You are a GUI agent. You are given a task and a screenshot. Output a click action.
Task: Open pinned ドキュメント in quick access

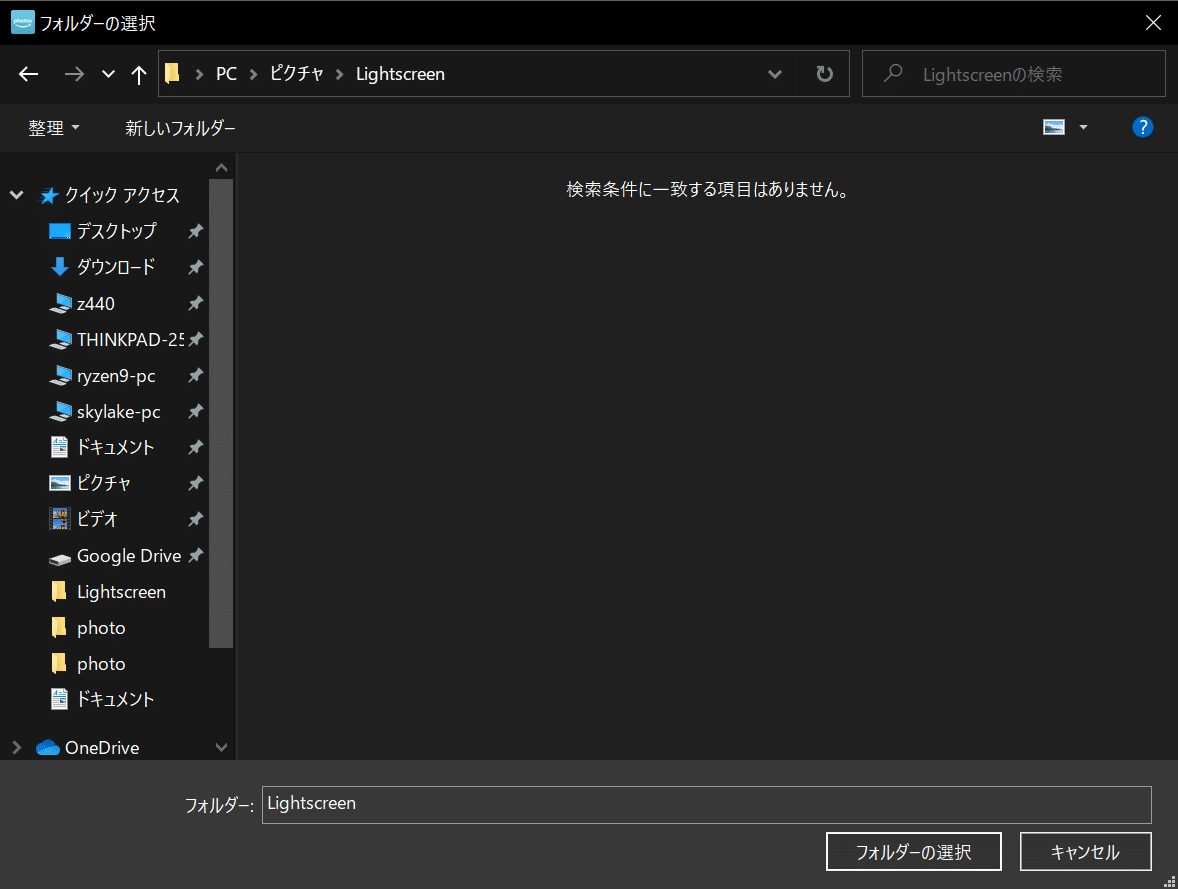(115, 447)
